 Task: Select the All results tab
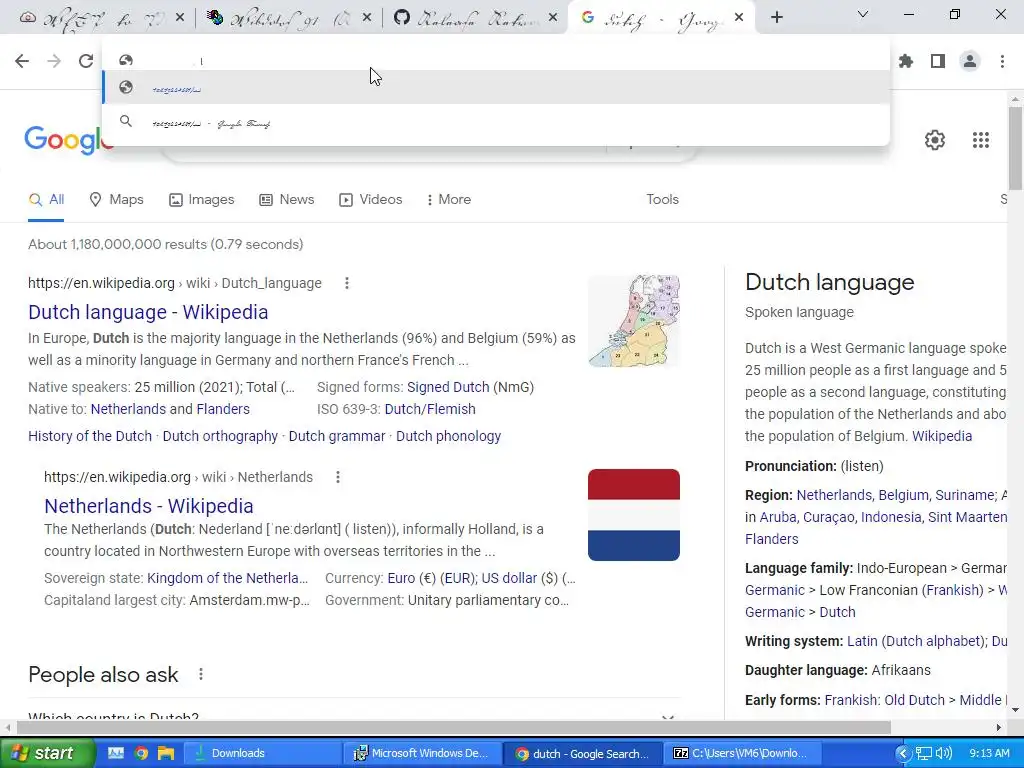pos(46,200)
